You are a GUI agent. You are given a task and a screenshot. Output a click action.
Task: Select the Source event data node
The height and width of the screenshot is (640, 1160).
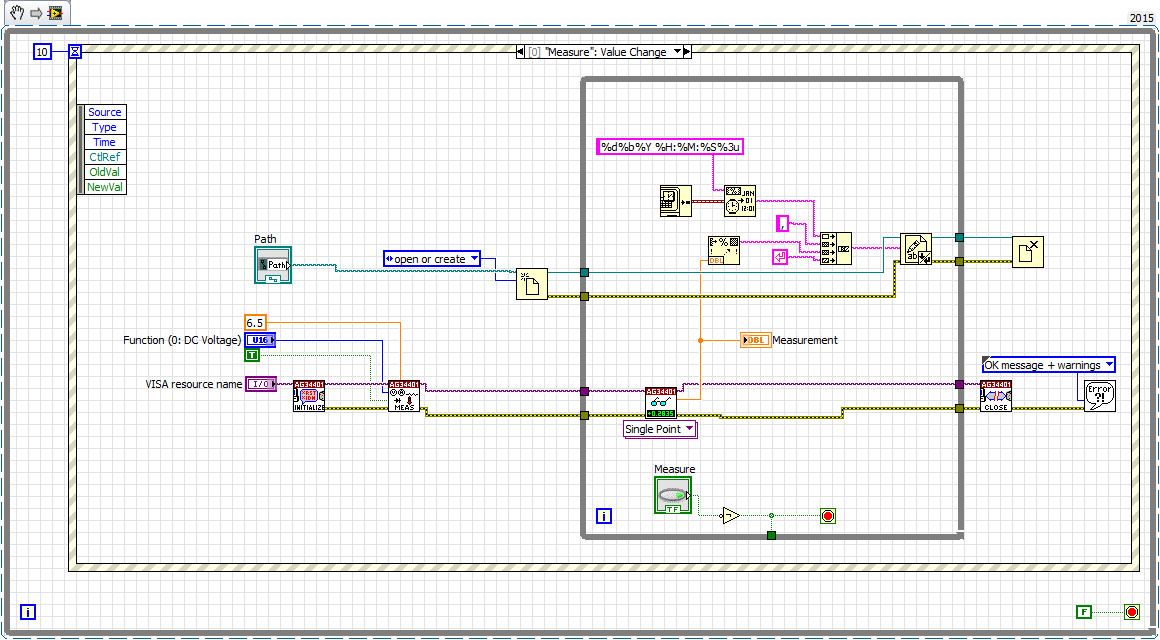104,112
